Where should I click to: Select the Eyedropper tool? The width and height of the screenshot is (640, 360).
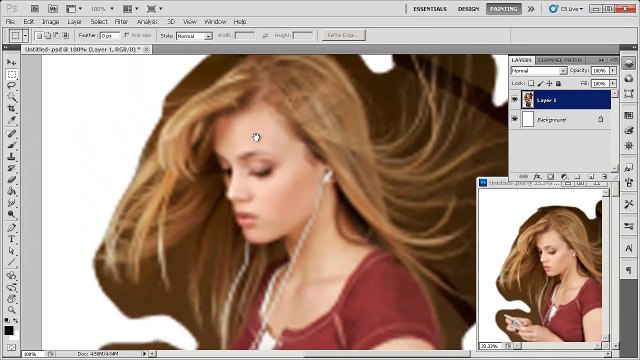(11, 120)
